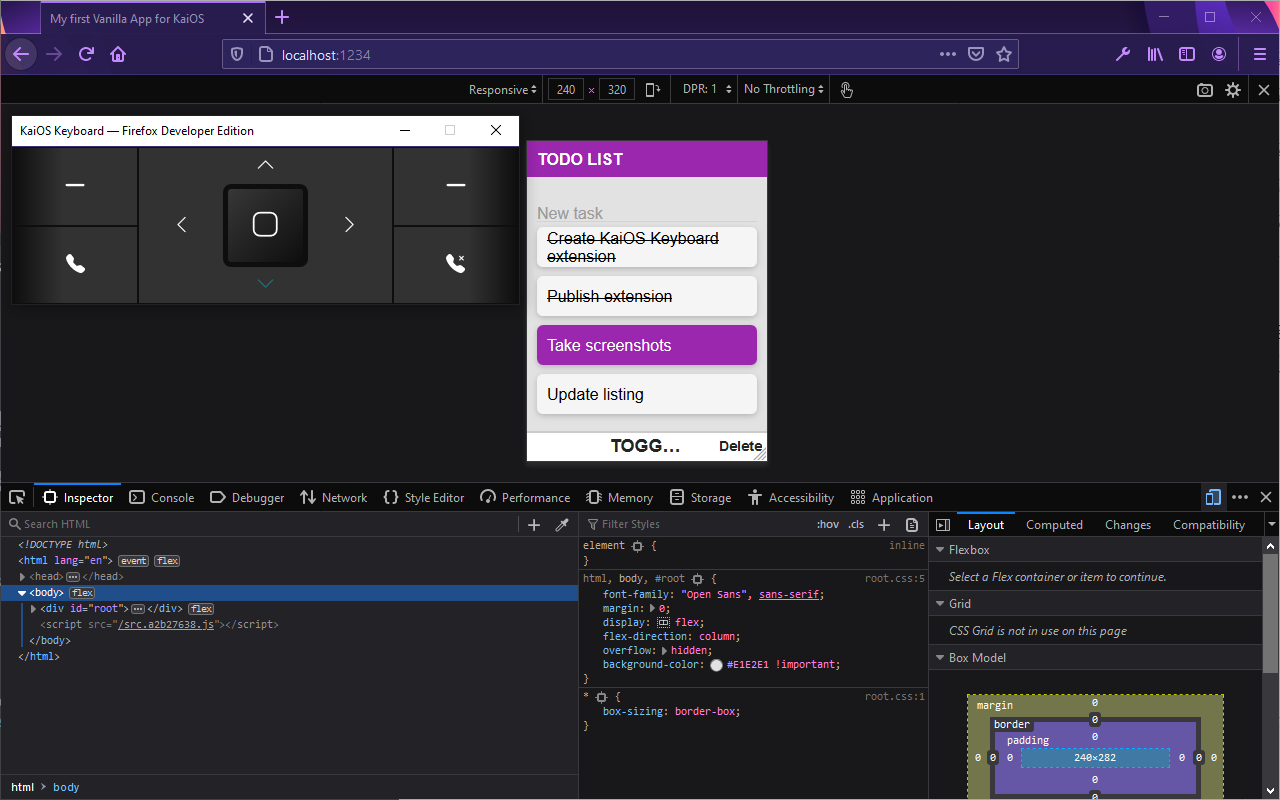Open the #E1E1E1 background color swatch

pos(716,664)
